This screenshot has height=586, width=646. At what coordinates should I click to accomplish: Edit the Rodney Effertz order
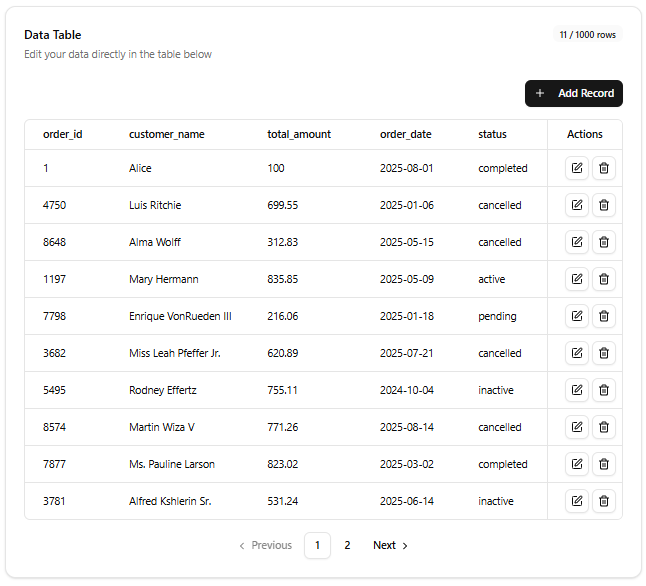(577, 390)
